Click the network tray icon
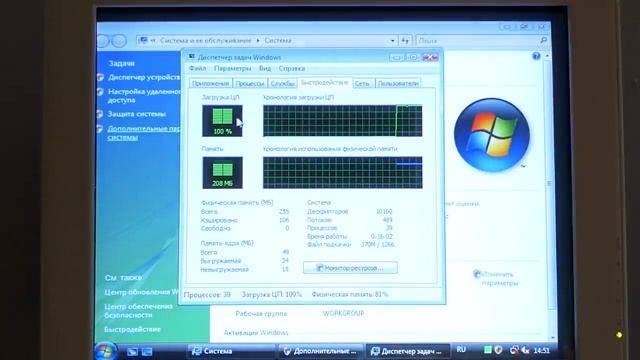Image resolution: width=640 pixels, height=360 pixels. point(514,350)
